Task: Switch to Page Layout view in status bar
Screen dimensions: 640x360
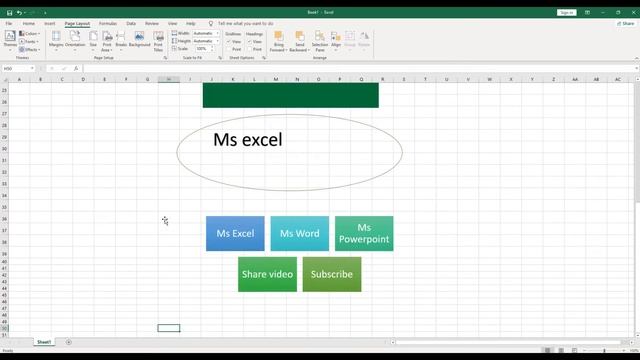Action: click(561, 351)
